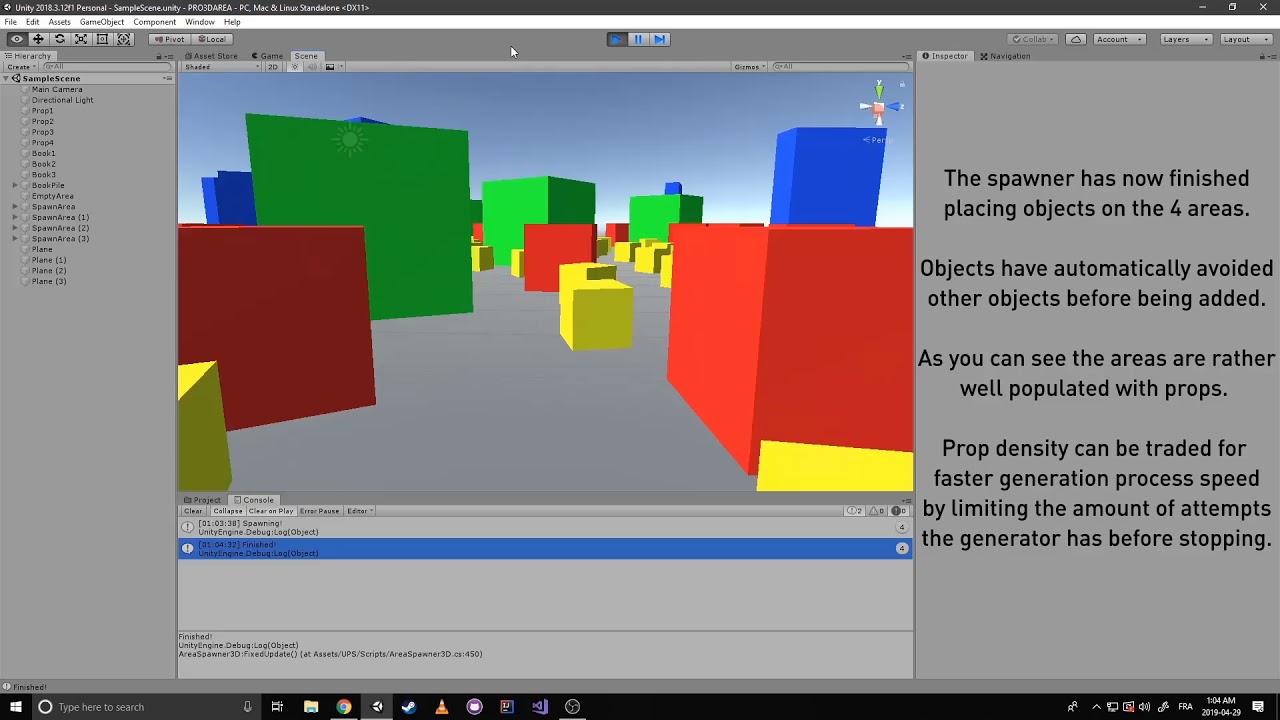Open the Assets menu
The height and width of the screenshot is (720, 1280).
coord(59,22)
